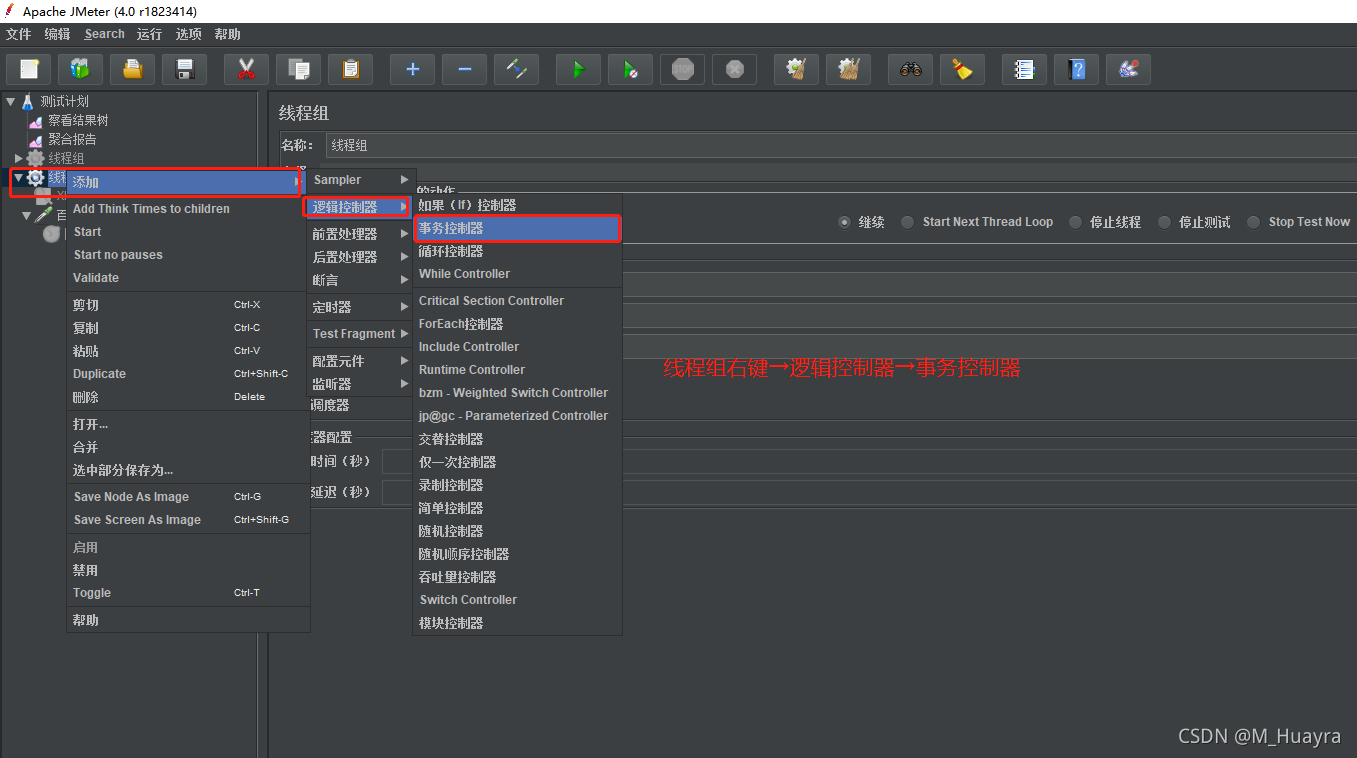This screenshot has height=758, width=1357.
Task: Open the 文件 menu
Action: pos(18,34)
